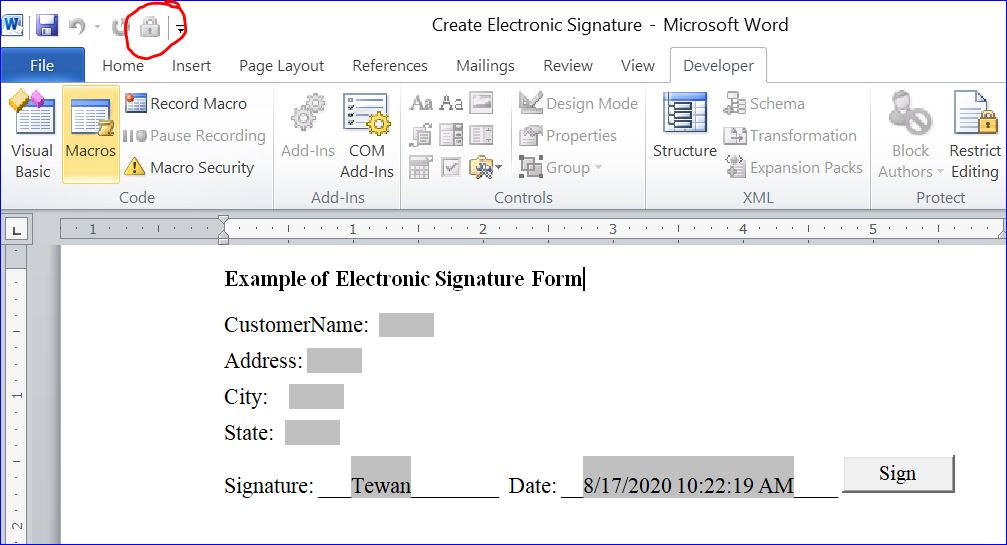
Task: Click the Signature field containing Tewan
Action: tap(381, 477)
